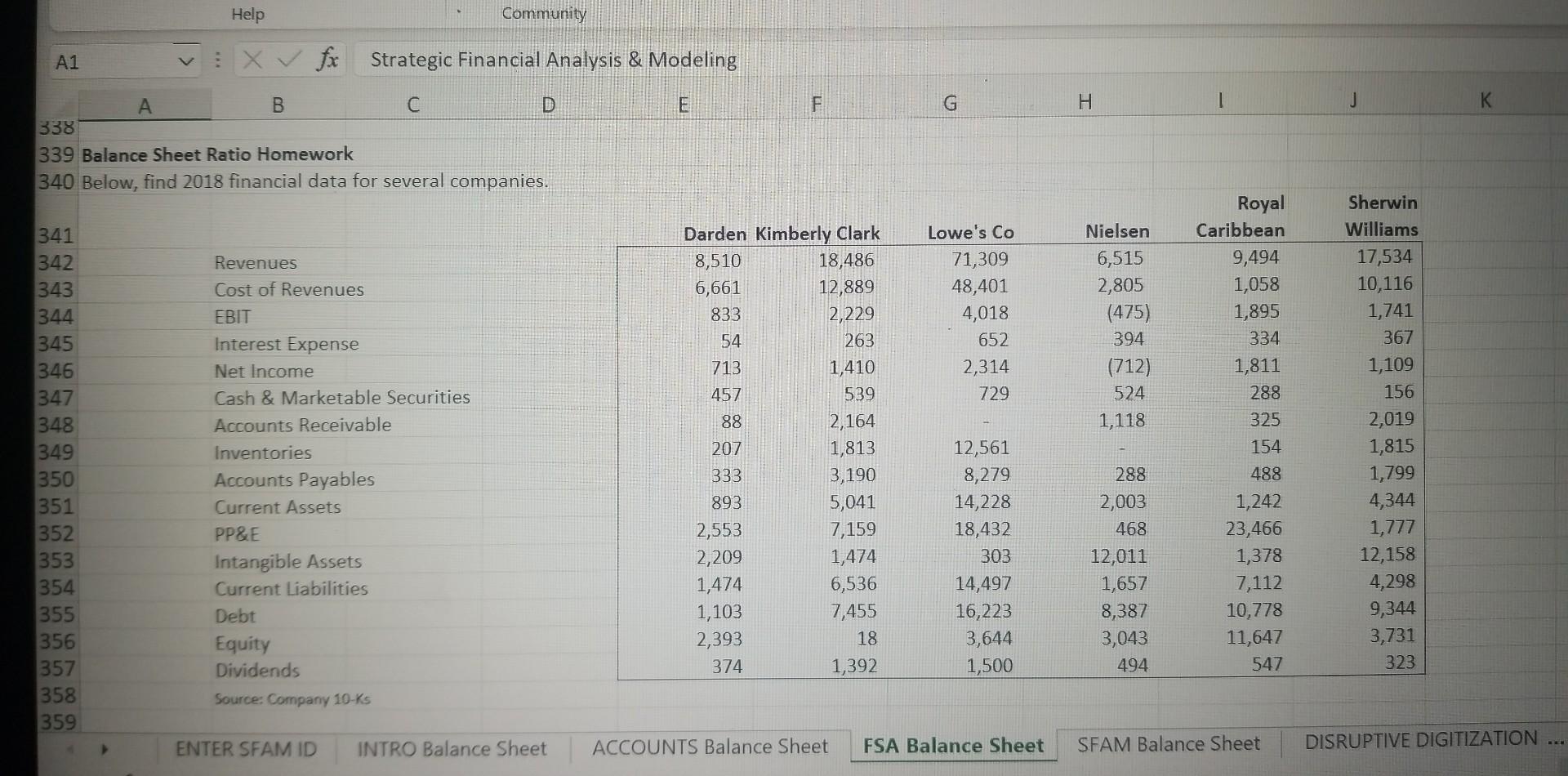Select column G header
Screen dimensions: 1568x776
point(950,103)
